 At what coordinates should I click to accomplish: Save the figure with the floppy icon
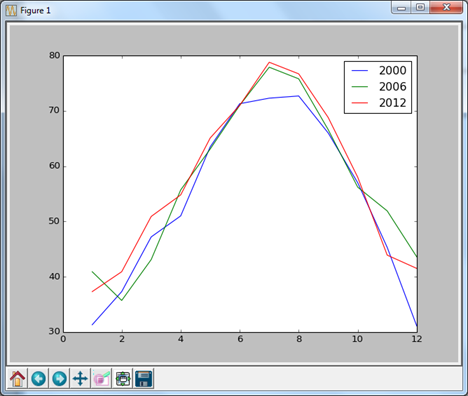point(144,378)
